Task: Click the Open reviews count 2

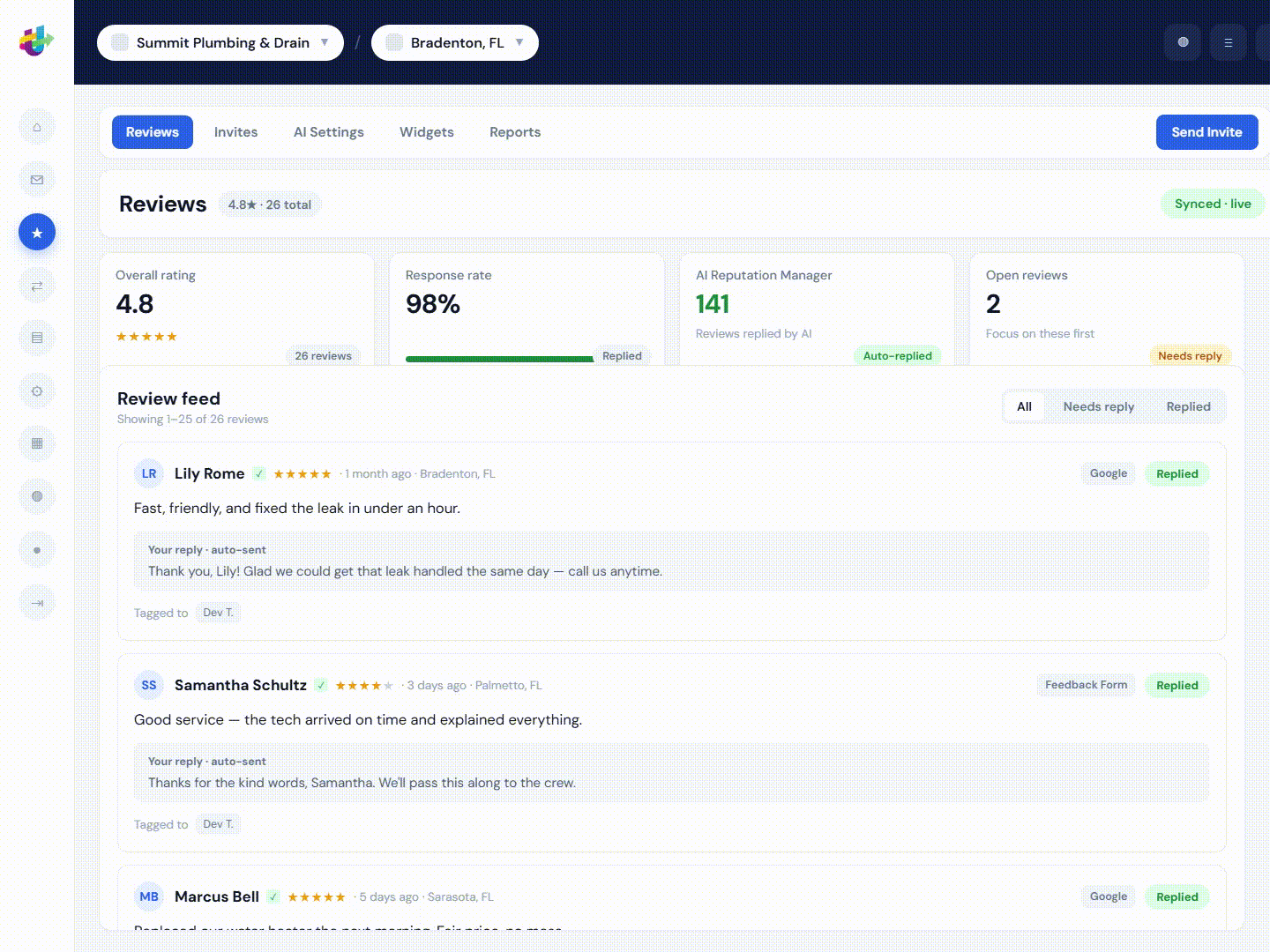Action: 993,304
